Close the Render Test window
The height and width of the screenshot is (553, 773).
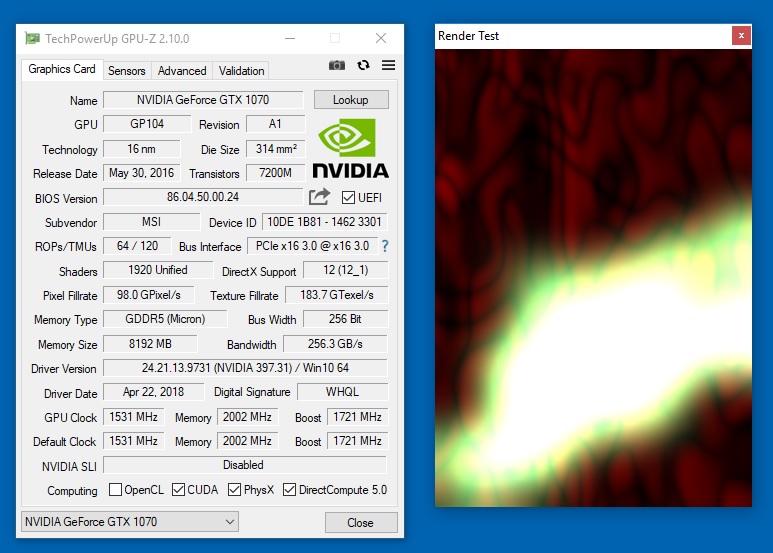pyautogui.click(x=741, y=35)
